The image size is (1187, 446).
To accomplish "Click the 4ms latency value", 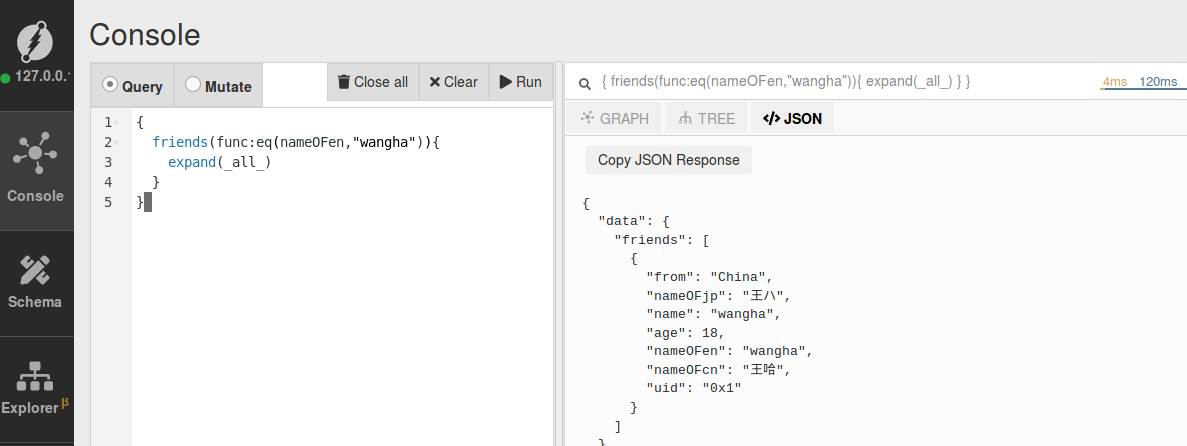I will coord(1115,82).
